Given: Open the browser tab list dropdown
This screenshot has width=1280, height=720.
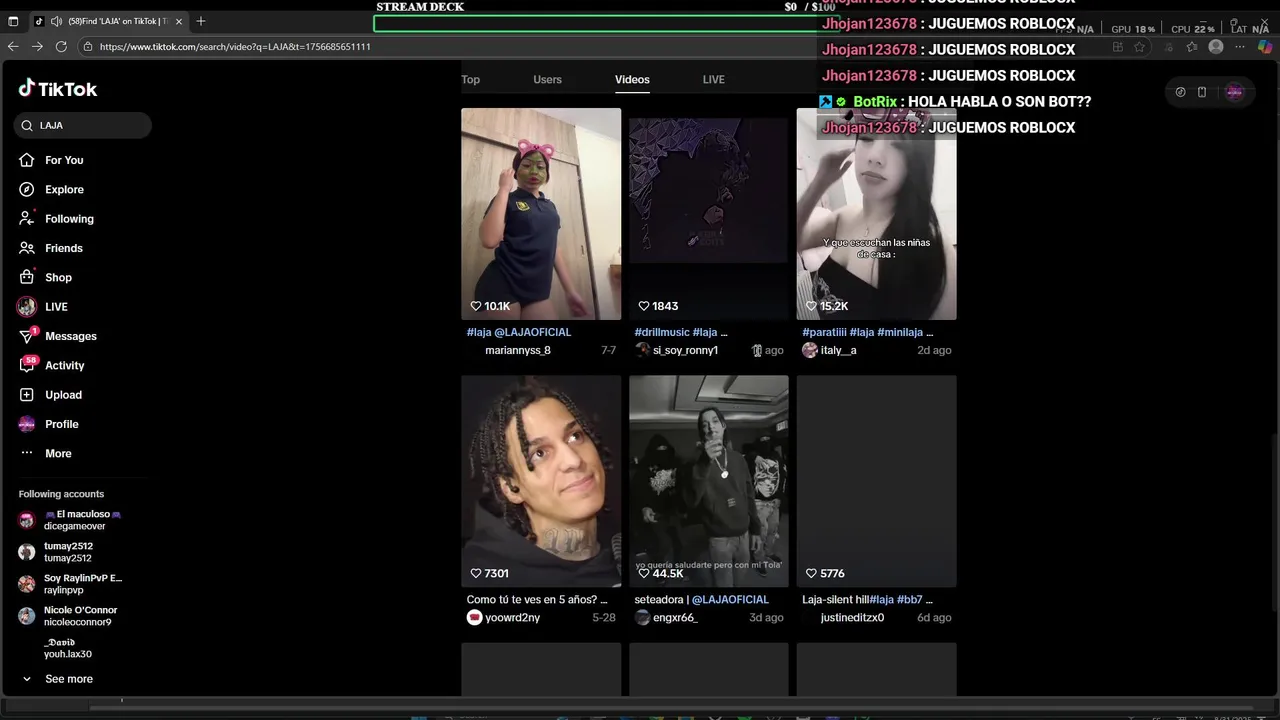Looking at the screenshot, I should pyautogui.click(x=13, y=21).
